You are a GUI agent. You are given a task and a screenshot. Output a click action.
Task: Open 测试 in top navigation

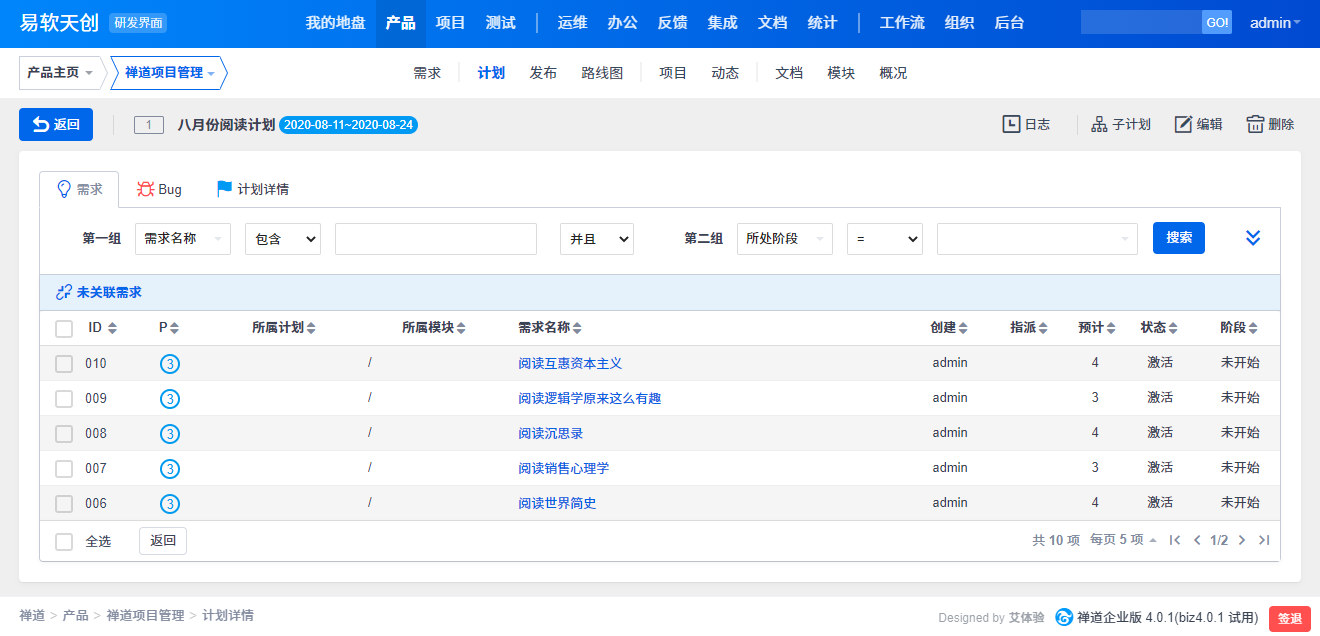click(501, 23)
